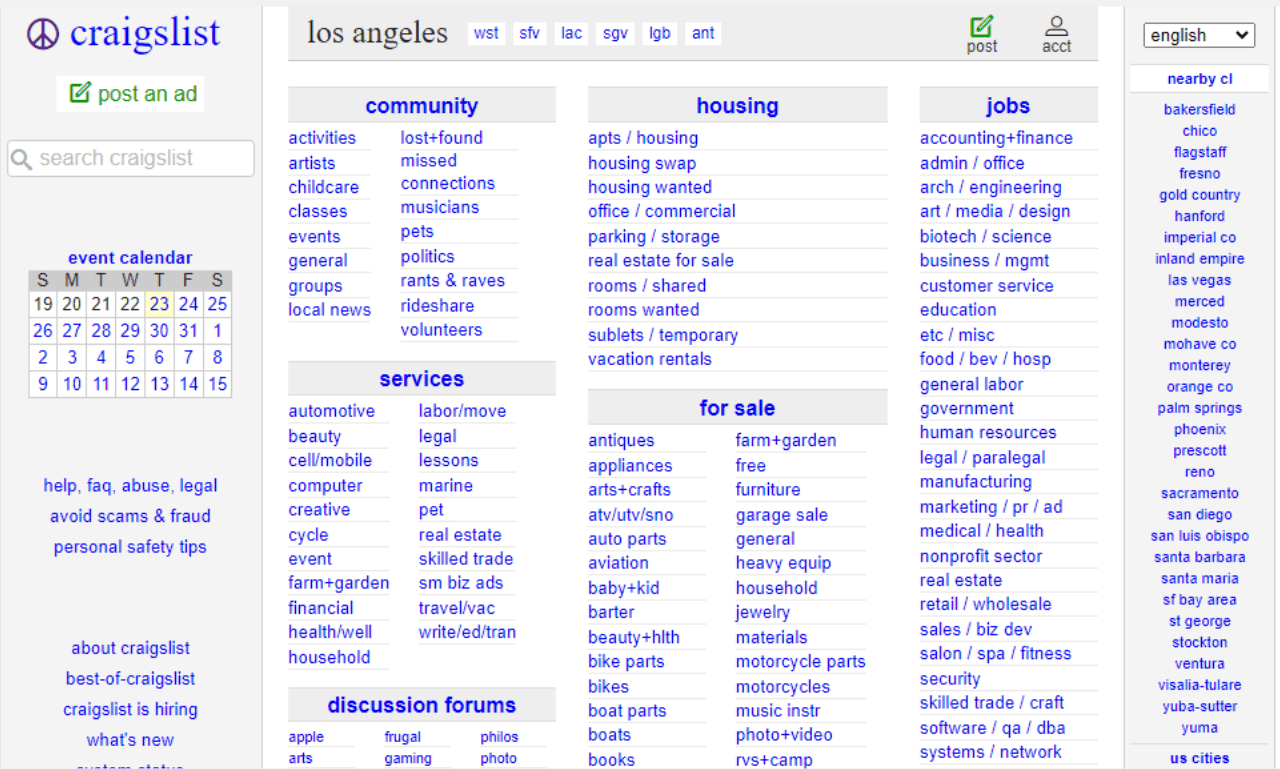Click the craigslist peace symbol logo
Viewport: 1280px width, 769px height.
click(x=43, y=34)
